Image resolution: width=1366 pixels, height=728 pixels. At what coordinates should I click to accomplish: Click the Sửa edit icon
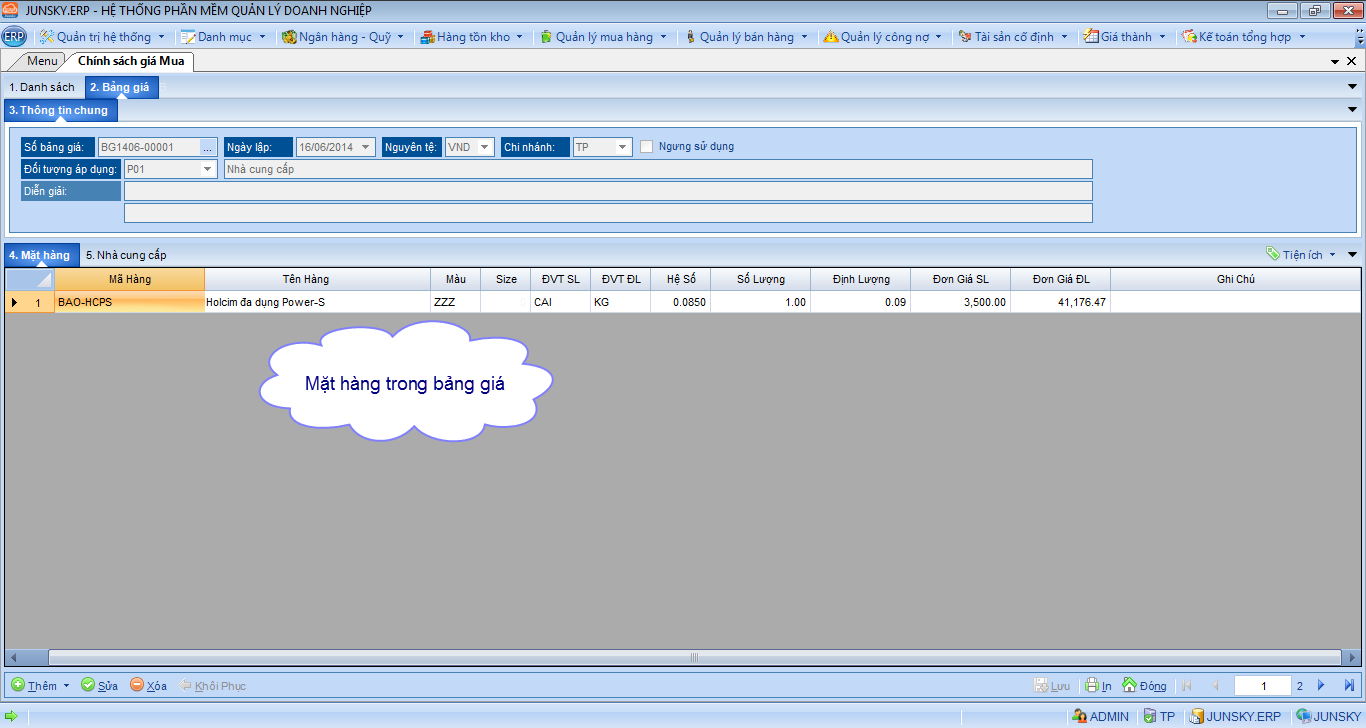tap(88, 685)
